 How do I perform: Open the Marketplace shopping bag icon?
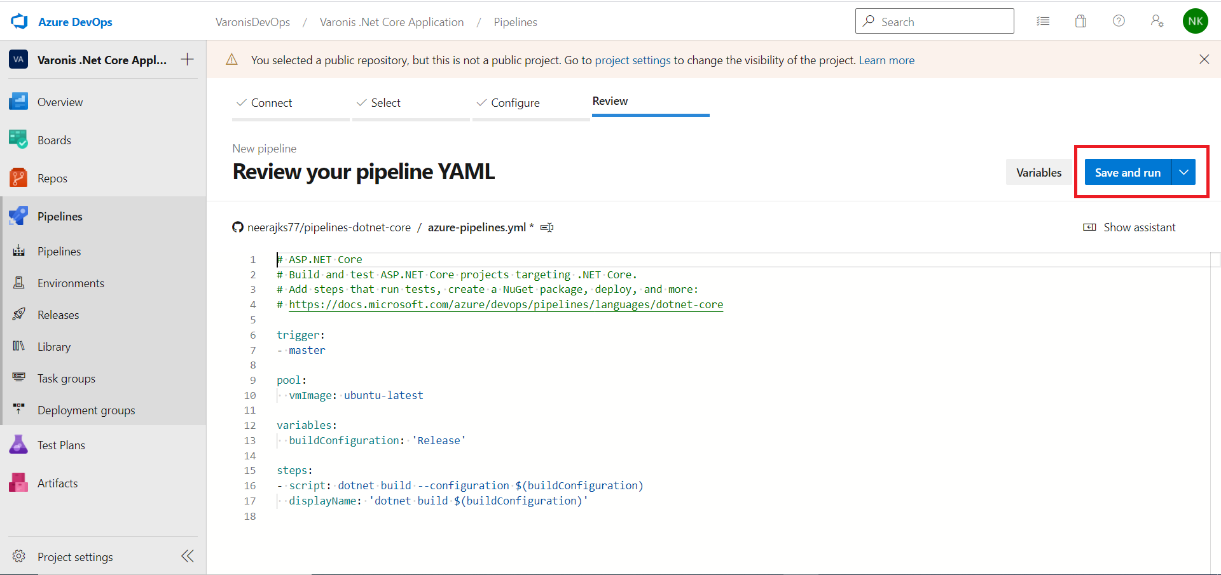tap(1081, 21)
